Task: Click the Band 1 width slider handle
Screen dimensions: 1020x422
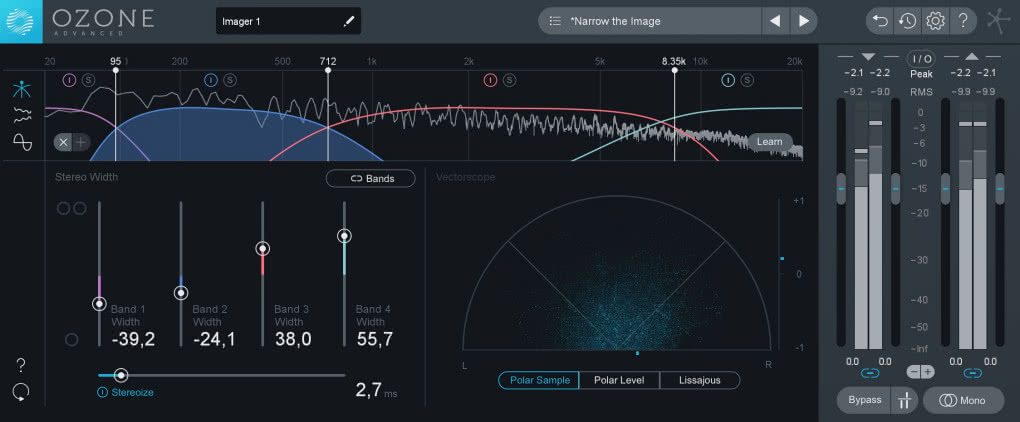Action: coord(100,304)
